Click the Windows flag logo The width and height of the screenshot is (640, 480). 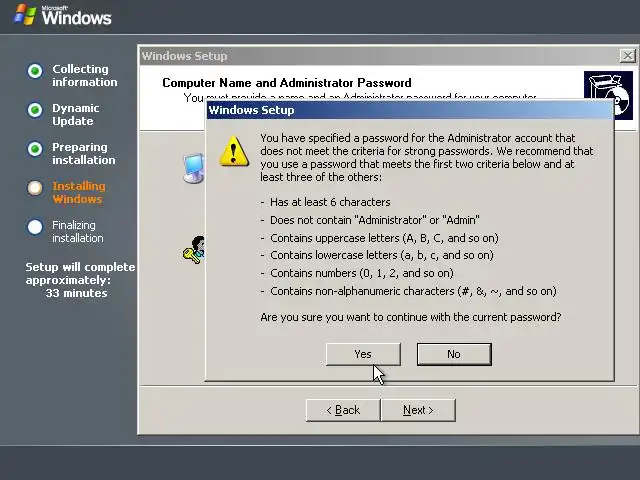pos(25,15)
